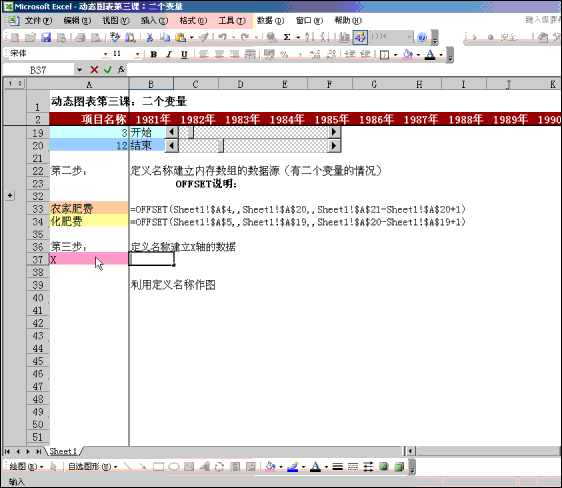
Task: Open the font size dropdown
Action: coord(137,54)
